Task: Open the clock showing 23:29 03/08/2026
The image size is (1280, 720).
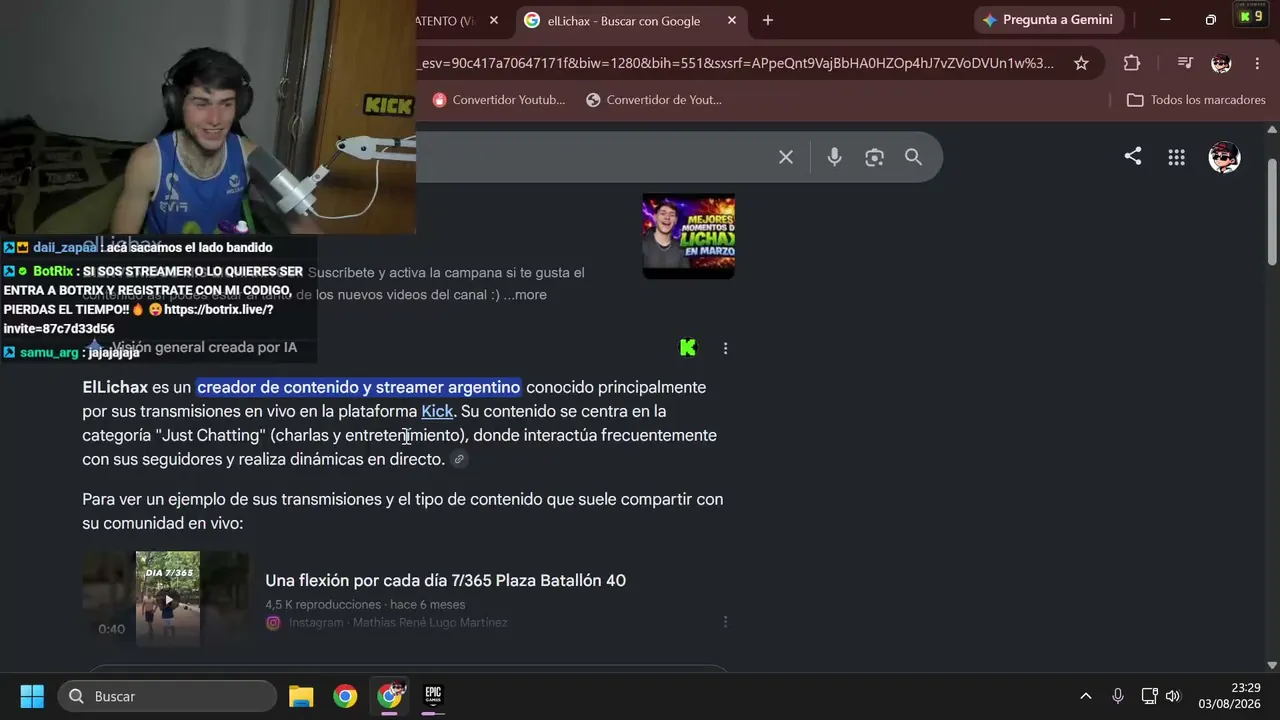Action: tap(1230, 696)
